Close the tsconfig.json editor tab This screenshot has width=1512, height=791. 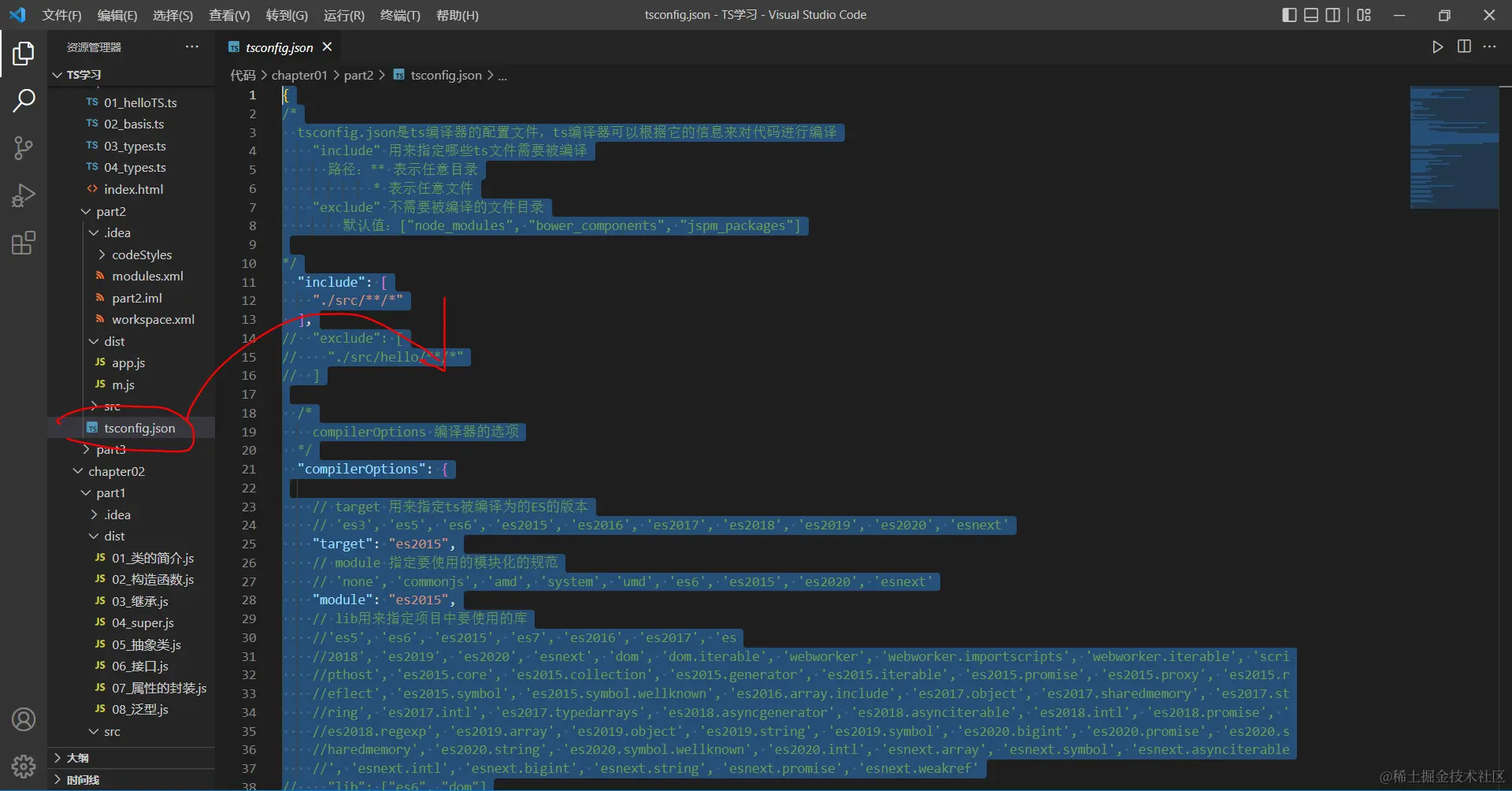[x=327, y=47]
